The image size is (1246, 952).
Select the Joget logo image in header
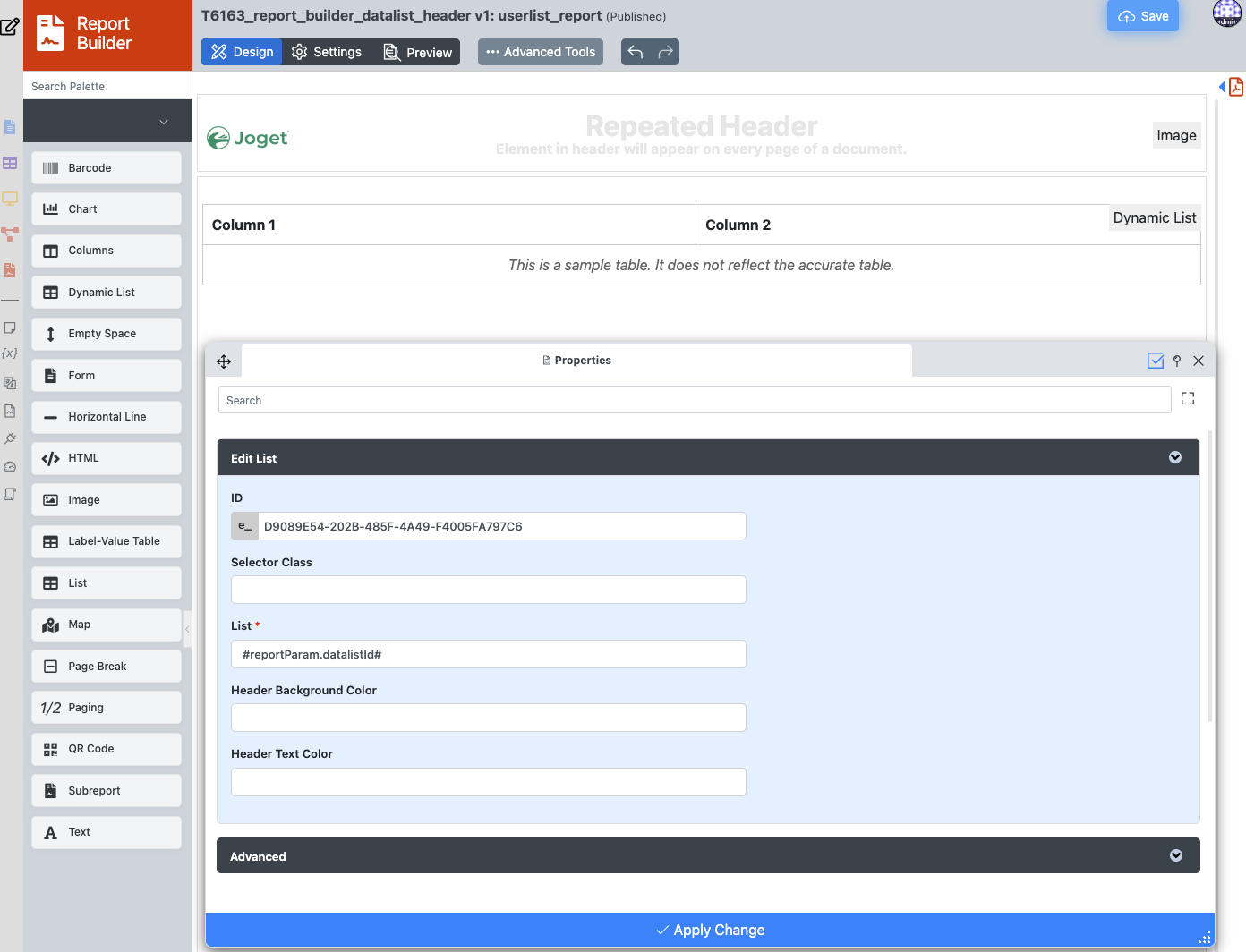248,138
